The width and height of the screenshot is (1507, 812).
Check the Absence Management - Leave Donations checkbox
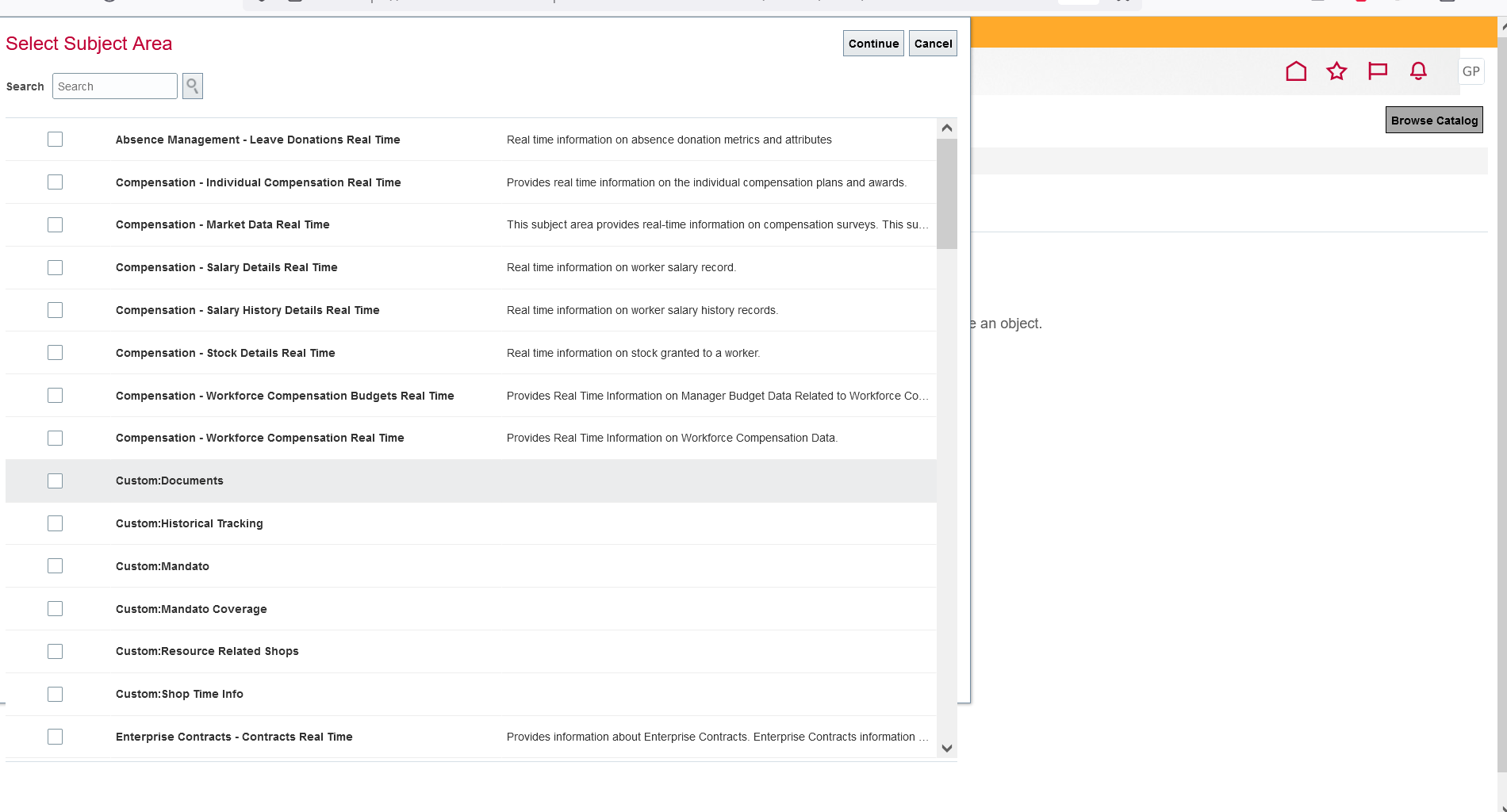[x=55, y=139]
